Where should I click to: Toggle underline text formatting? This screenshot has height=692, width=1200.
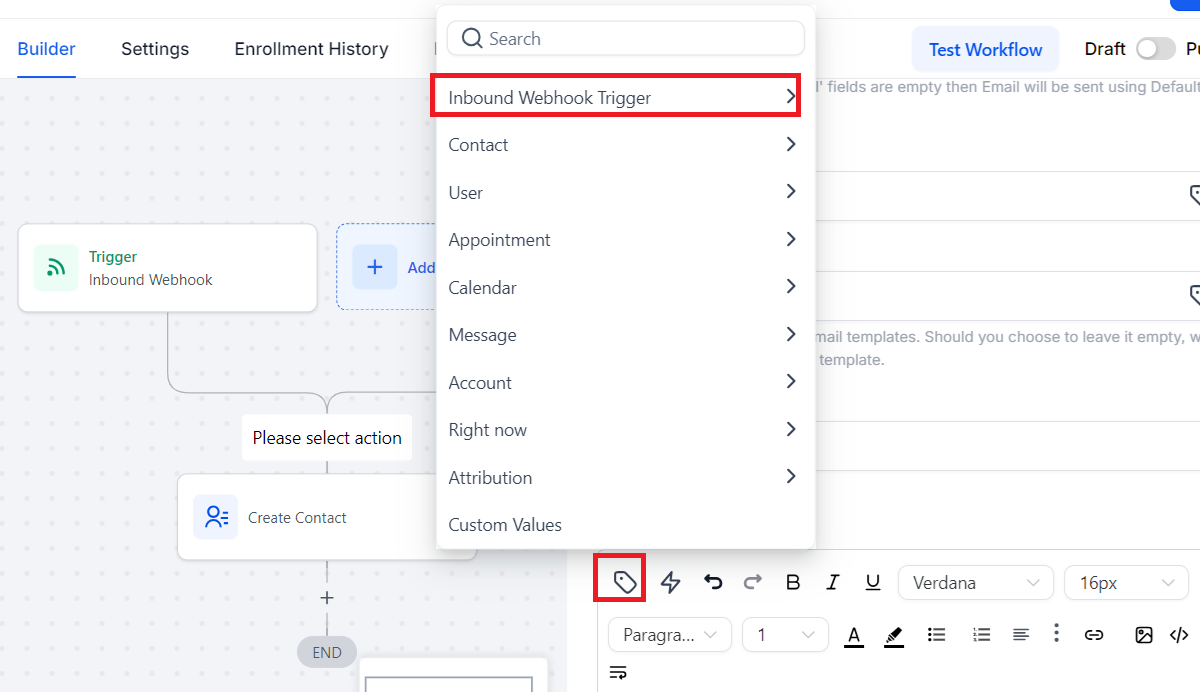[x=872, y=582]
